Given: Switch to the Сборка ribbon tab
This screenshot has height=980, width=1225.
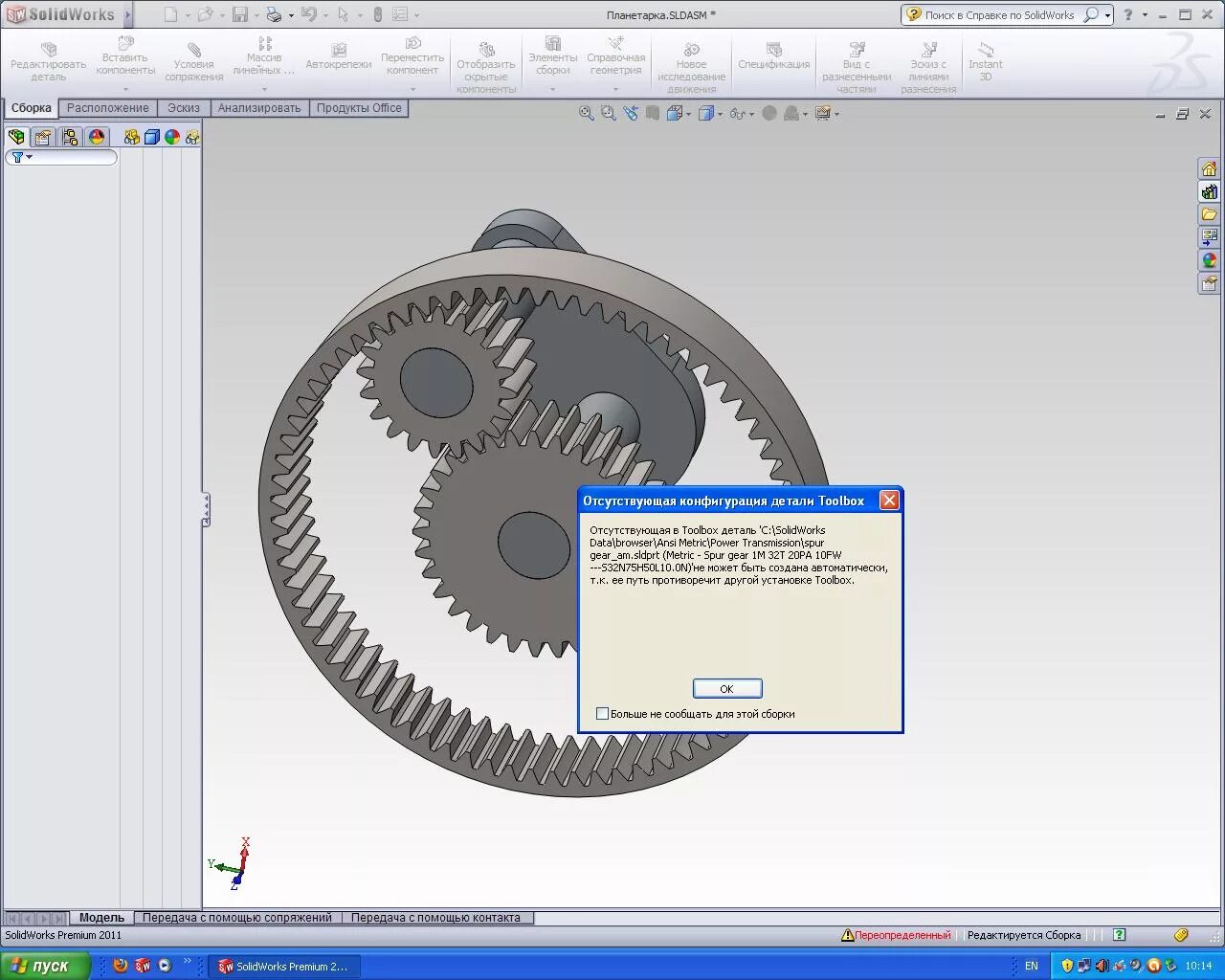Looking at the screenshot, I should 32,108.
